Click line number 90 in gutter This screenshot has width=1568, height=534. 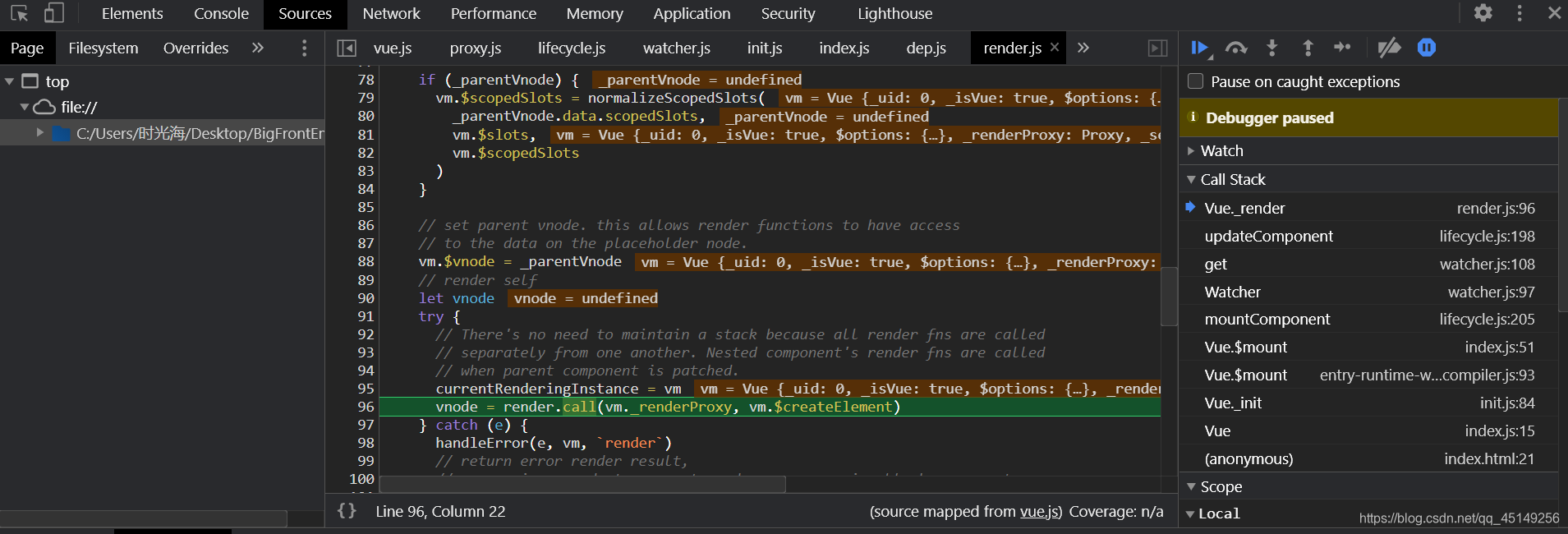click(366, 298)
